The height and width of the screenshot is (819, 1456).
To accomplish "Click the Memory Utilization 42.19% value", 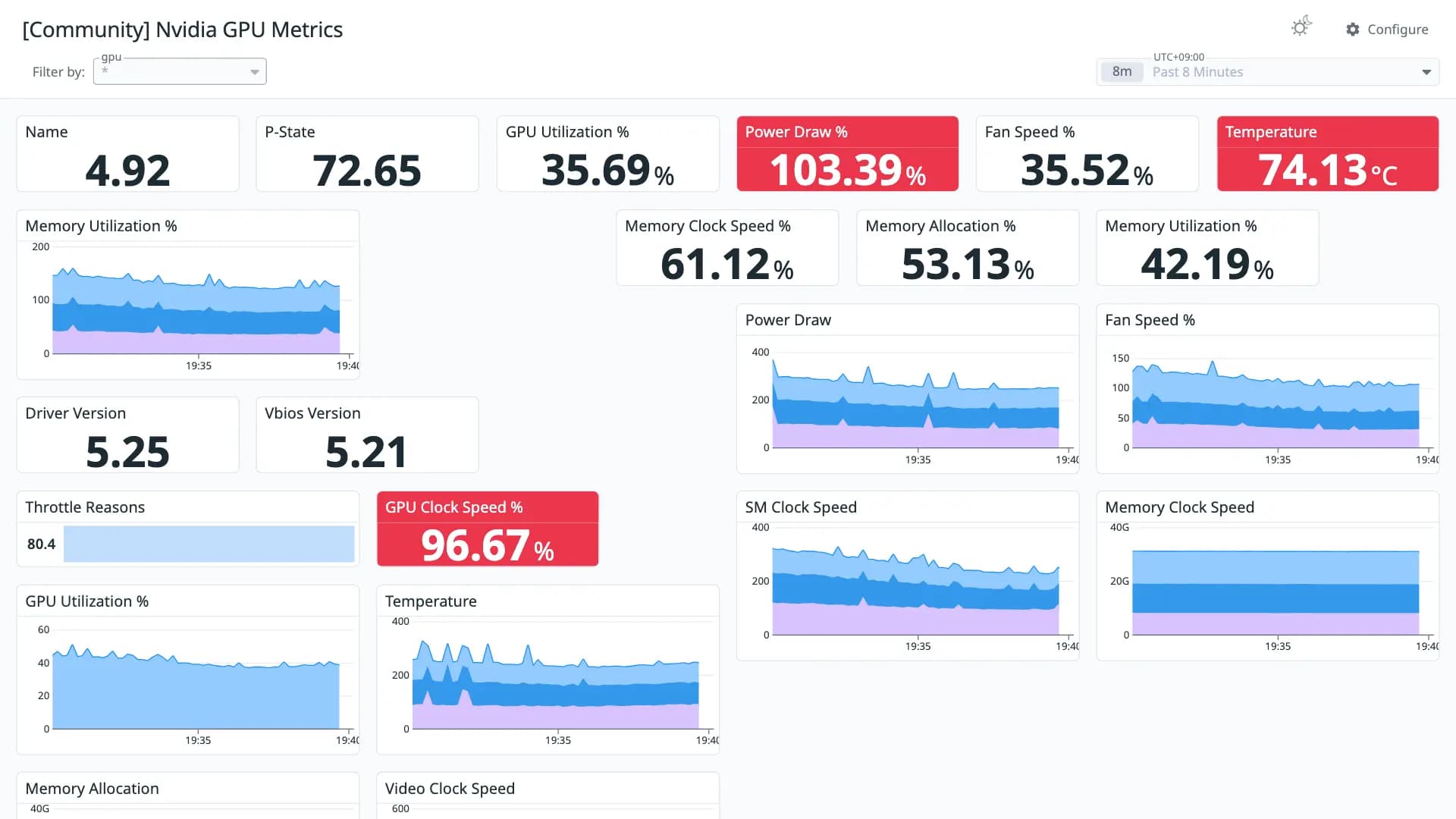I will (x=1207, y=265).
